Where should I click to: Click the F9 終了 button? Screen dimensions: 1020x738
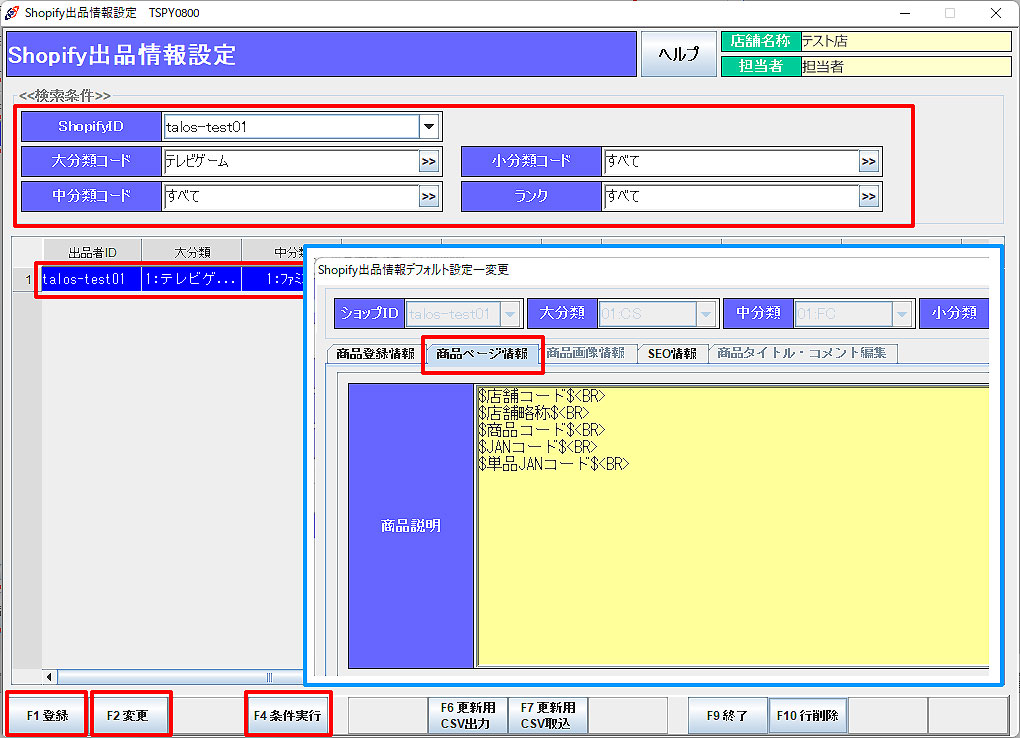click(727, 715)
